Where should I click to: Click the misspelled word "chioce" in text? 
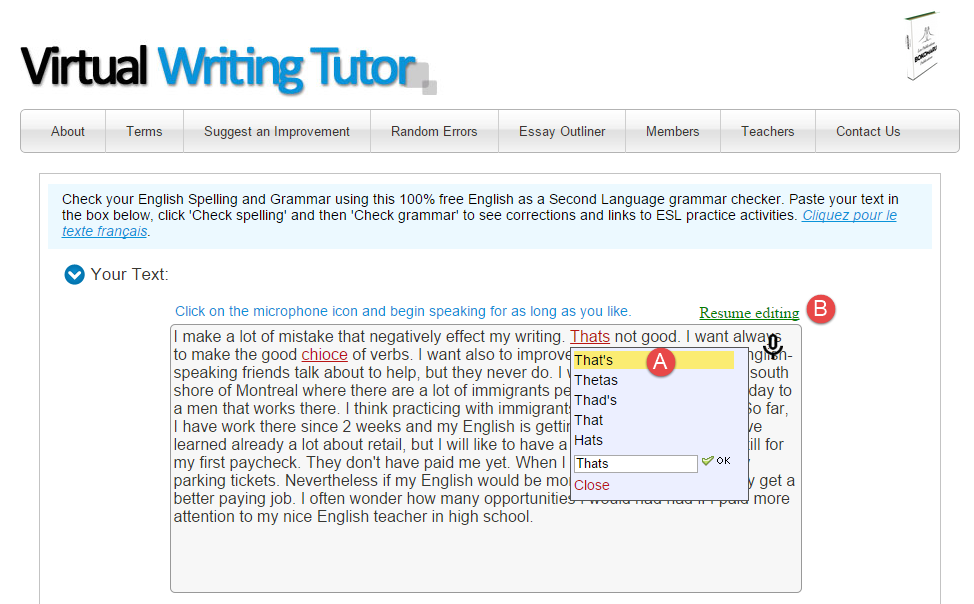[324, 355]
